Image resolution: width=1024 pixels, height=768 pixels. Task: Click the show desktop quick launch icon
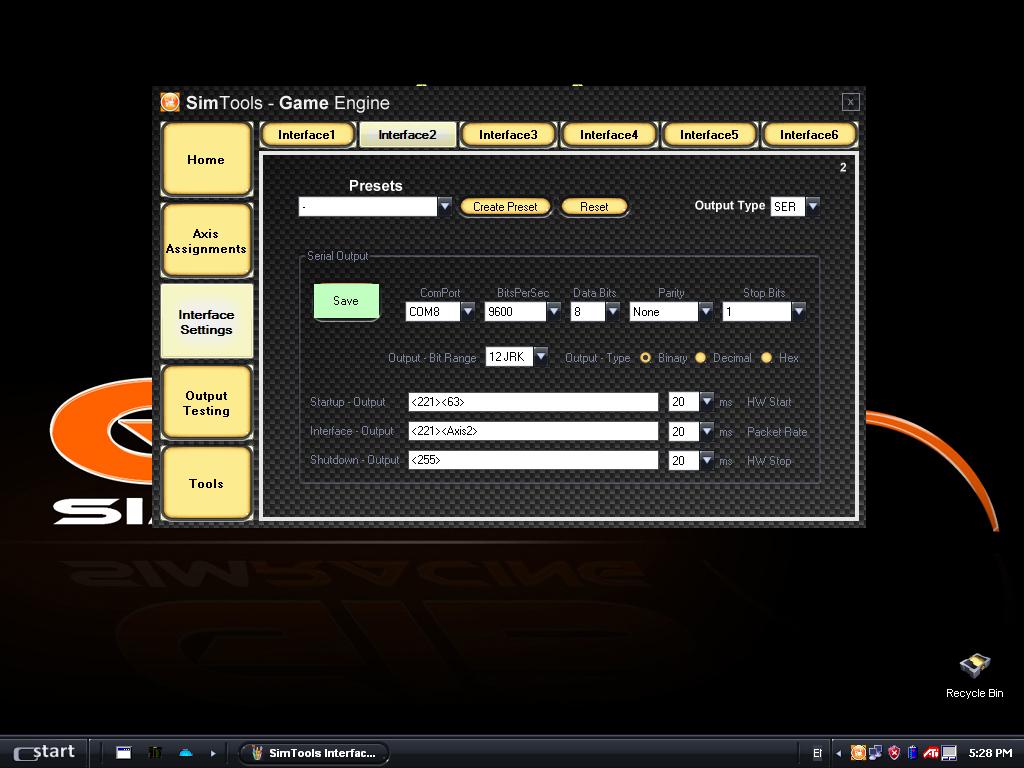click(x=123, y=753)
